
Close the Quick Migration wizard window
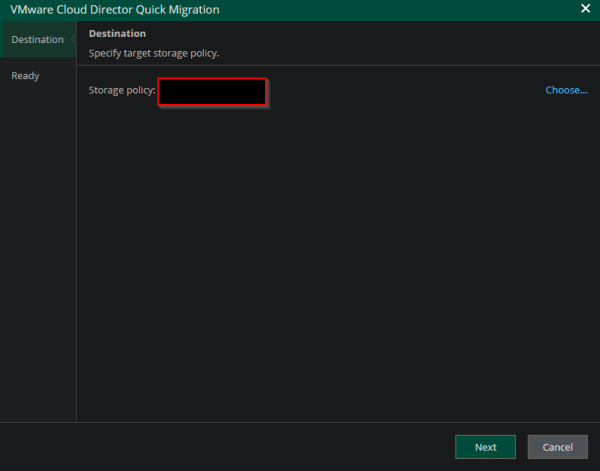[x=585, y=8]
